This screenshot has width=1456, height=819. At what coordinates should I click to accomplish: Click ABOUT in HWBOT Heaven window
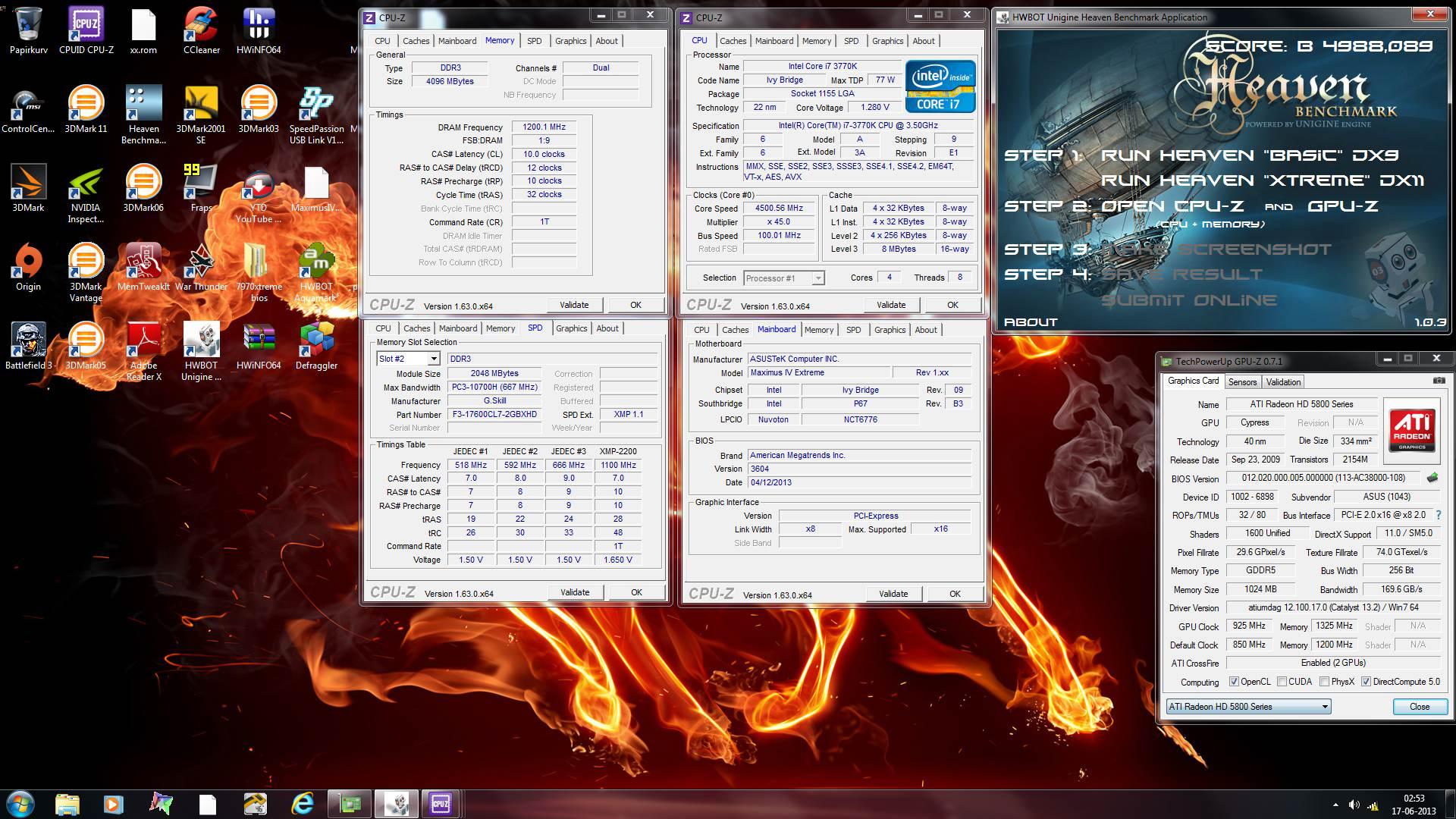click(1031, 322)
